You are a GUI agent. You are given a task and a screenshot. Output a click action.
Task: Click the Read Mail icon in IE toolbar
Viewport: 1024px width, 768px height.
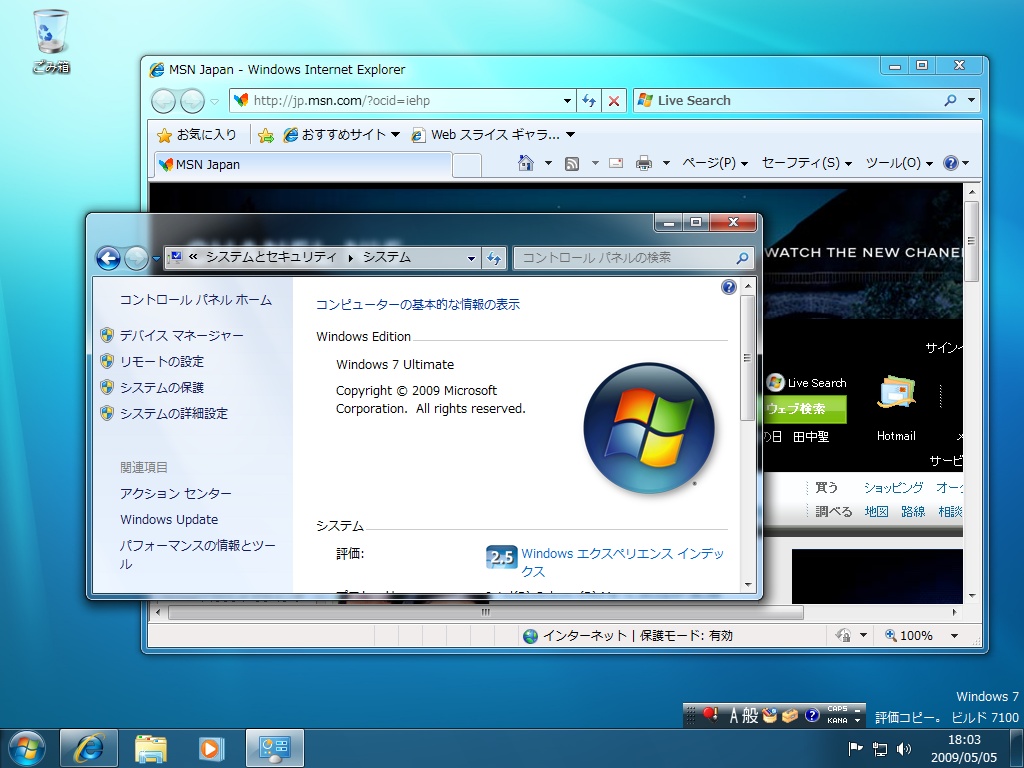[615, 163]
